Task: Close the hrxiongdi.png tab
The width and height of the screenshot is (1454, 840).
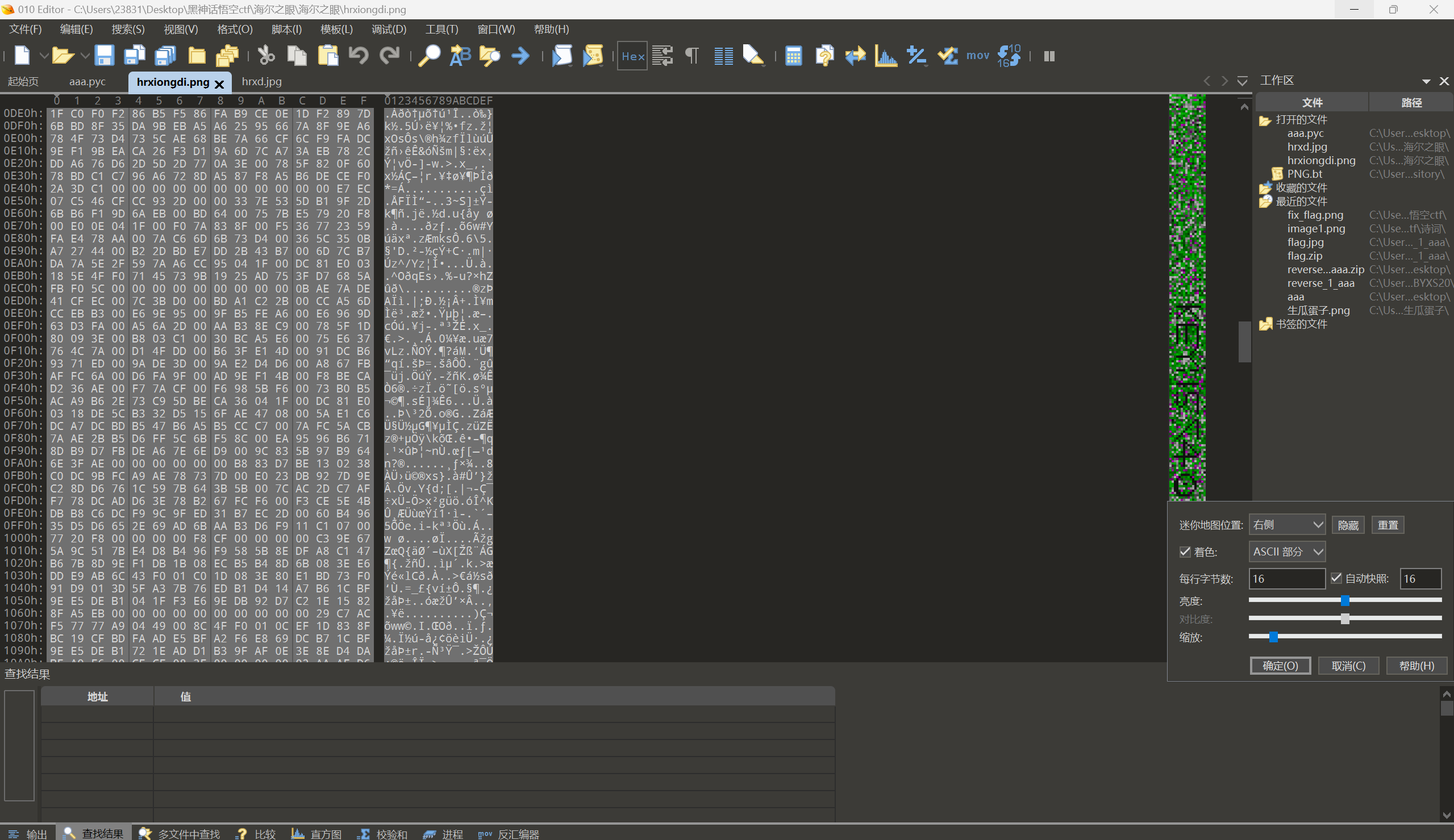Action: tap(219, 84)
